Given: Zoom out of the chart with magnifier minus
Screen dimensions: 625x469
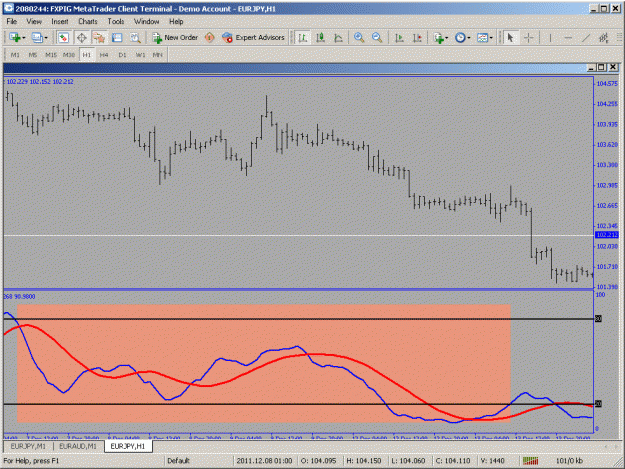Looking at the screenshot, I should [377, 38].
